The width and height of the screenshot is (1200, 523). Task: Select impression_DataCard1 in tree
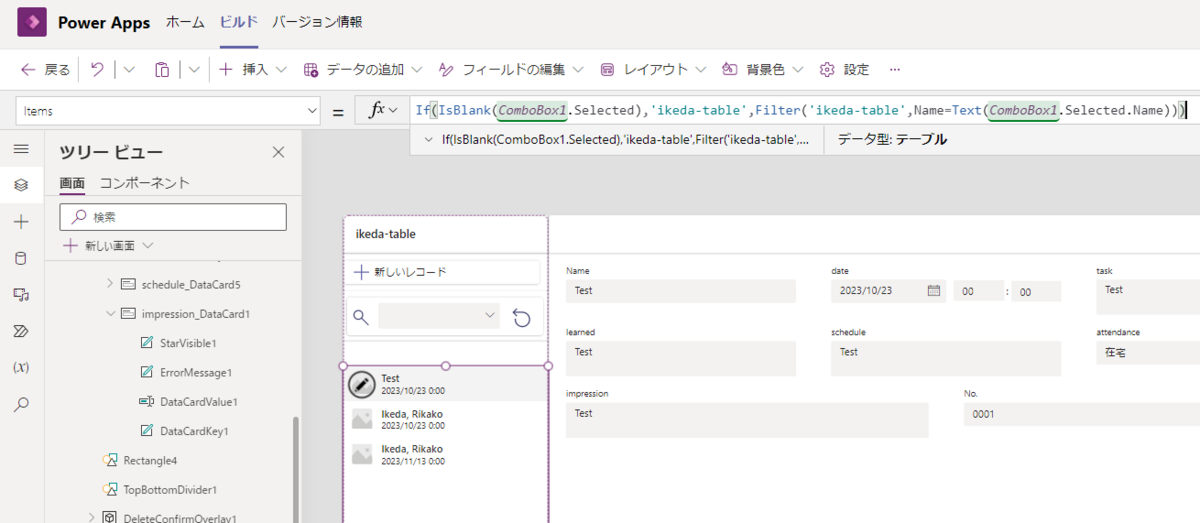pyautogui.click(x=196, y=313)
